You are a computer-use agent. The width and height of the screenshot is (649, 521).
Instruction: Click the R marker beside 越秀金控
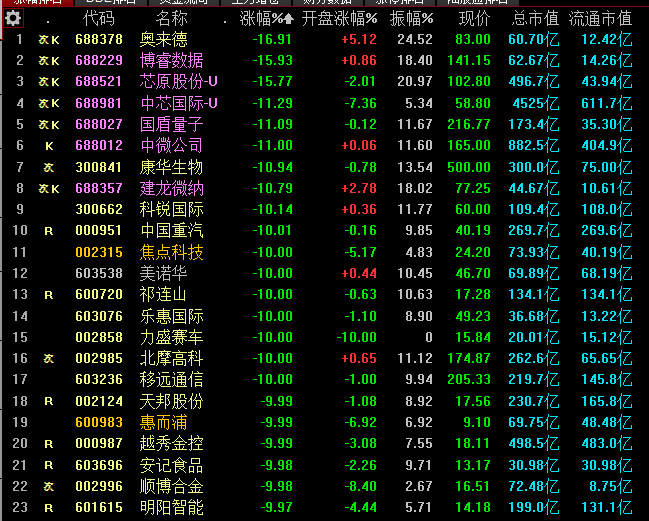[x=49, y=444]
